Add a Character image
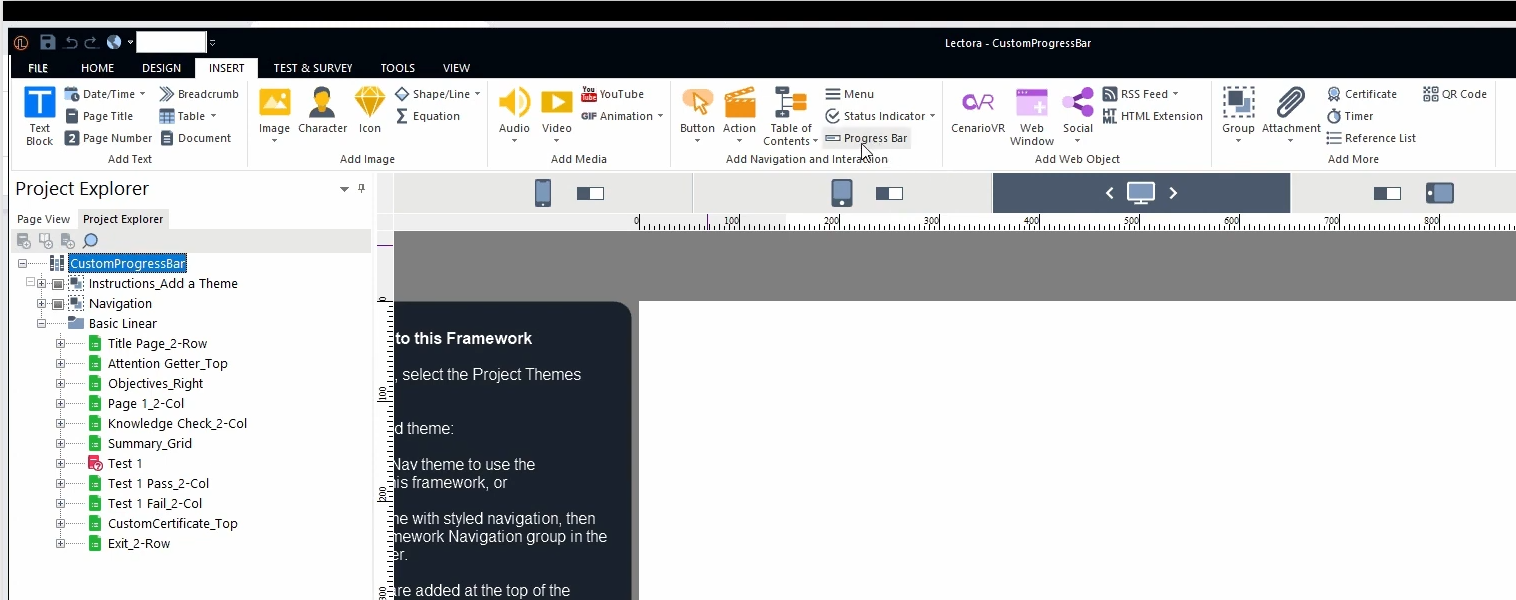The image size is (1516, 600). click(x=322, y=110)
